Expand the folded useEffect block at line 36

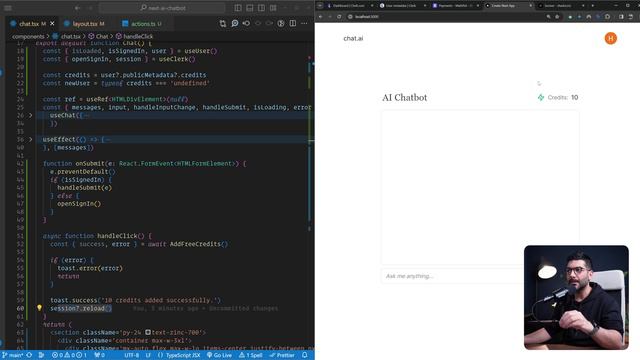tap(30, 140)
